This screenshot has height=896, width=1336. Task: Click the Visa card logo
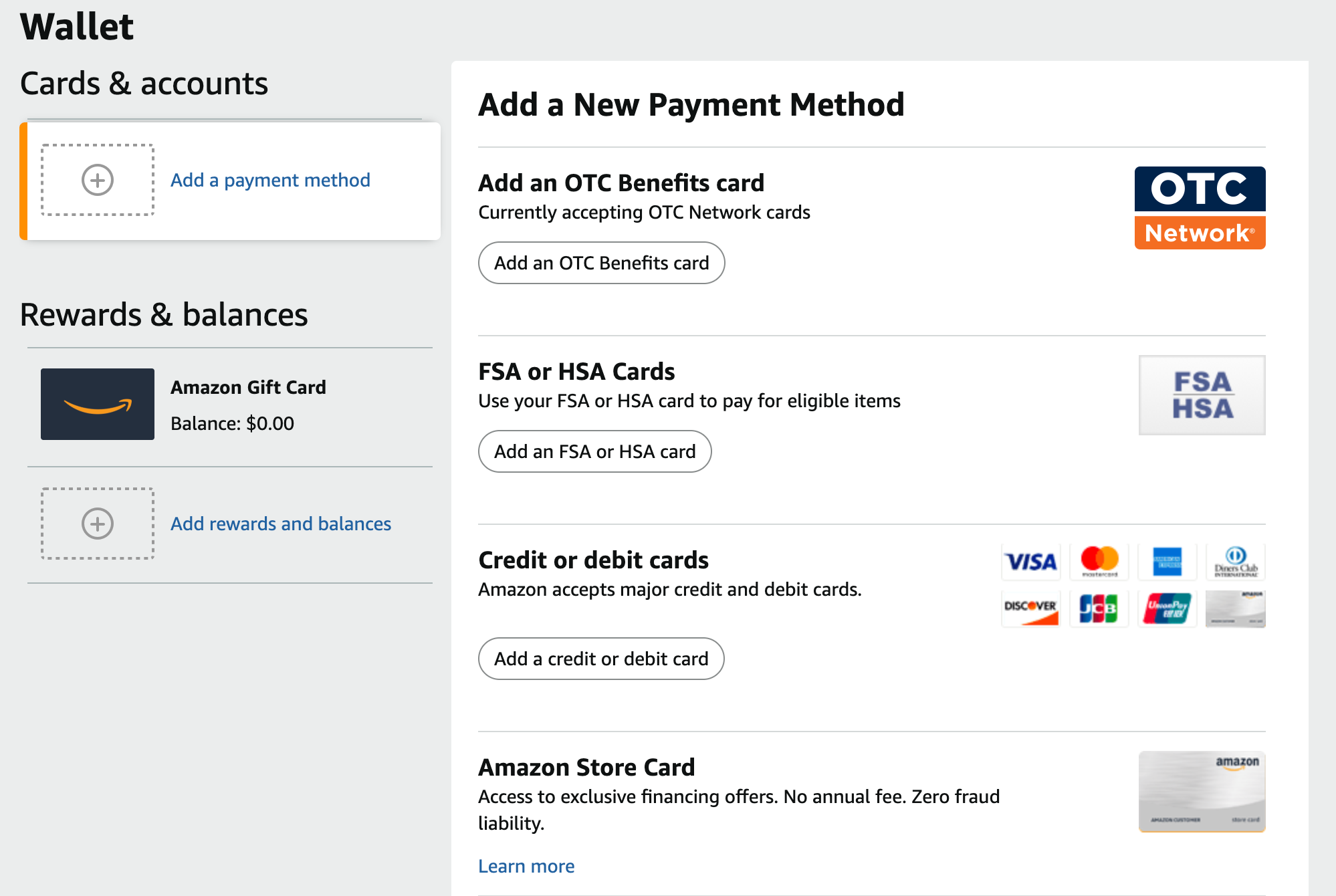(x=1031, y=562)
